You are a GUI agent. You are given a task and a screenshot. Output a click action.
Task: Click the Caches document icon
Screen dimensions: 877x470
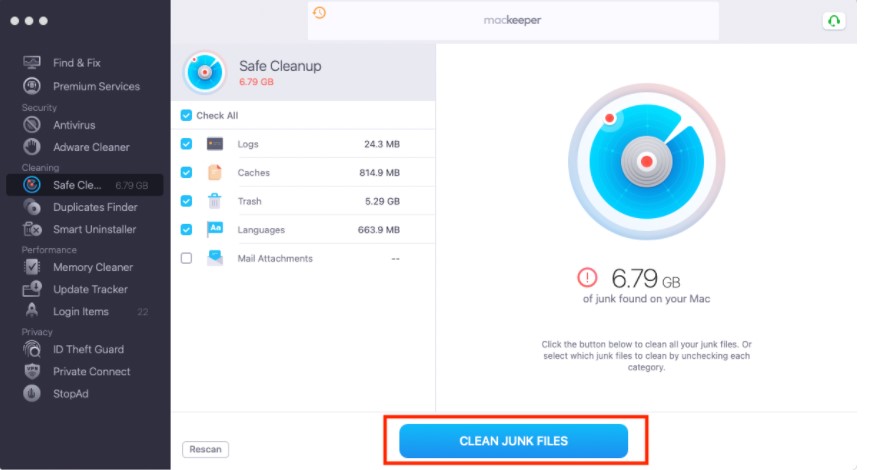[x=215, y=172]
